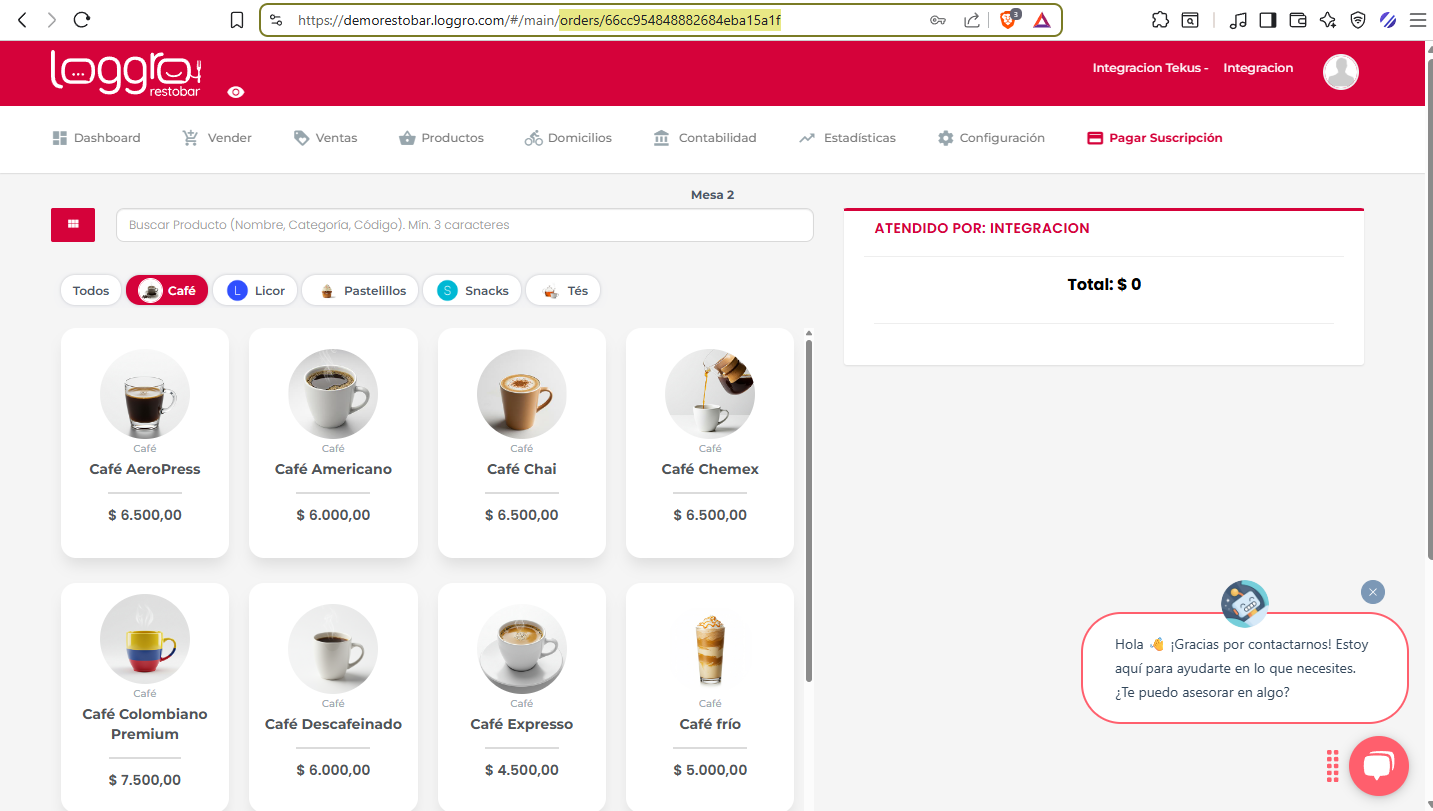This screenshot has width=1433, height=811.
Task: Open the live chat bubble icon
Action: [1378, 766]
